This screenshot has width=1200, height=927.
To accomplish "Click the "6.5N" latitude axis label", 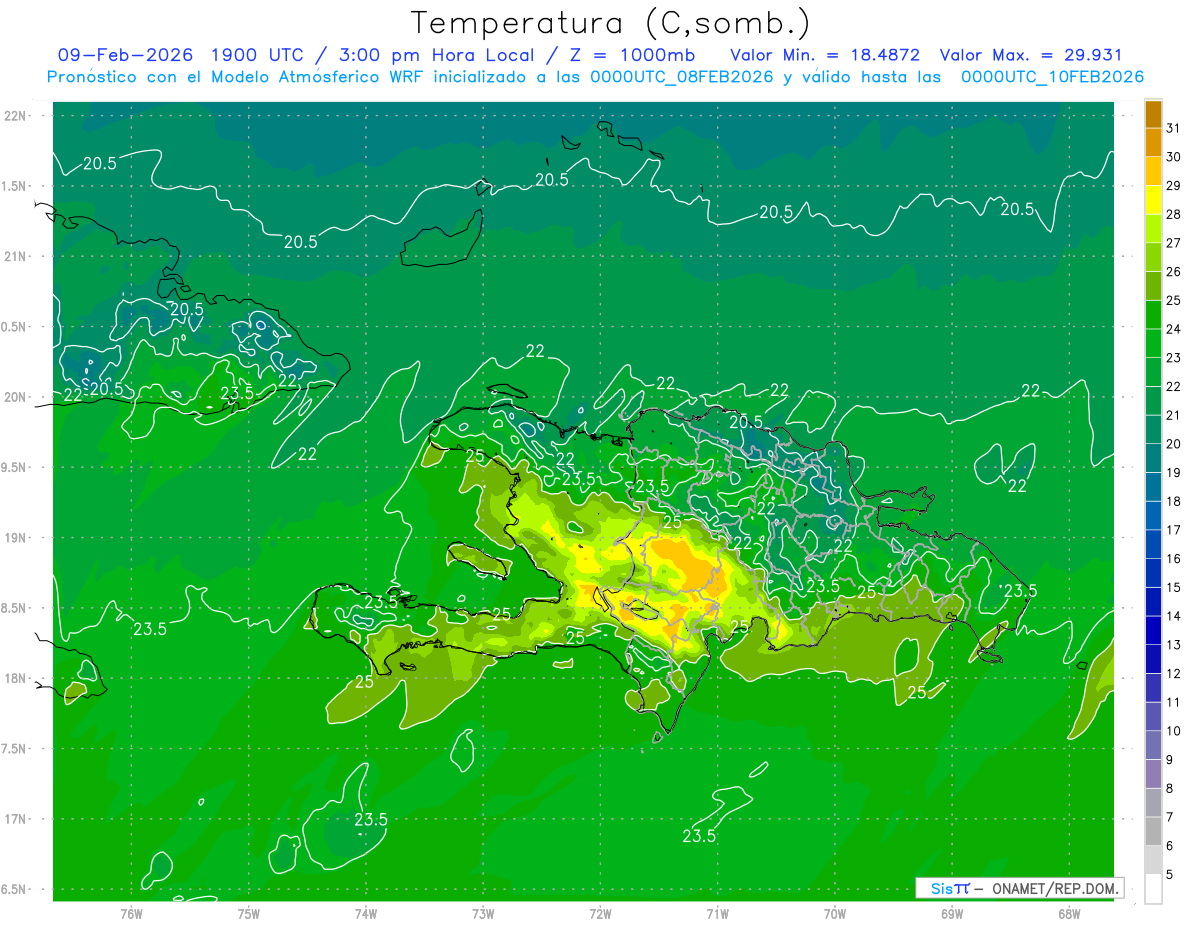I will [x=15, y=889].
